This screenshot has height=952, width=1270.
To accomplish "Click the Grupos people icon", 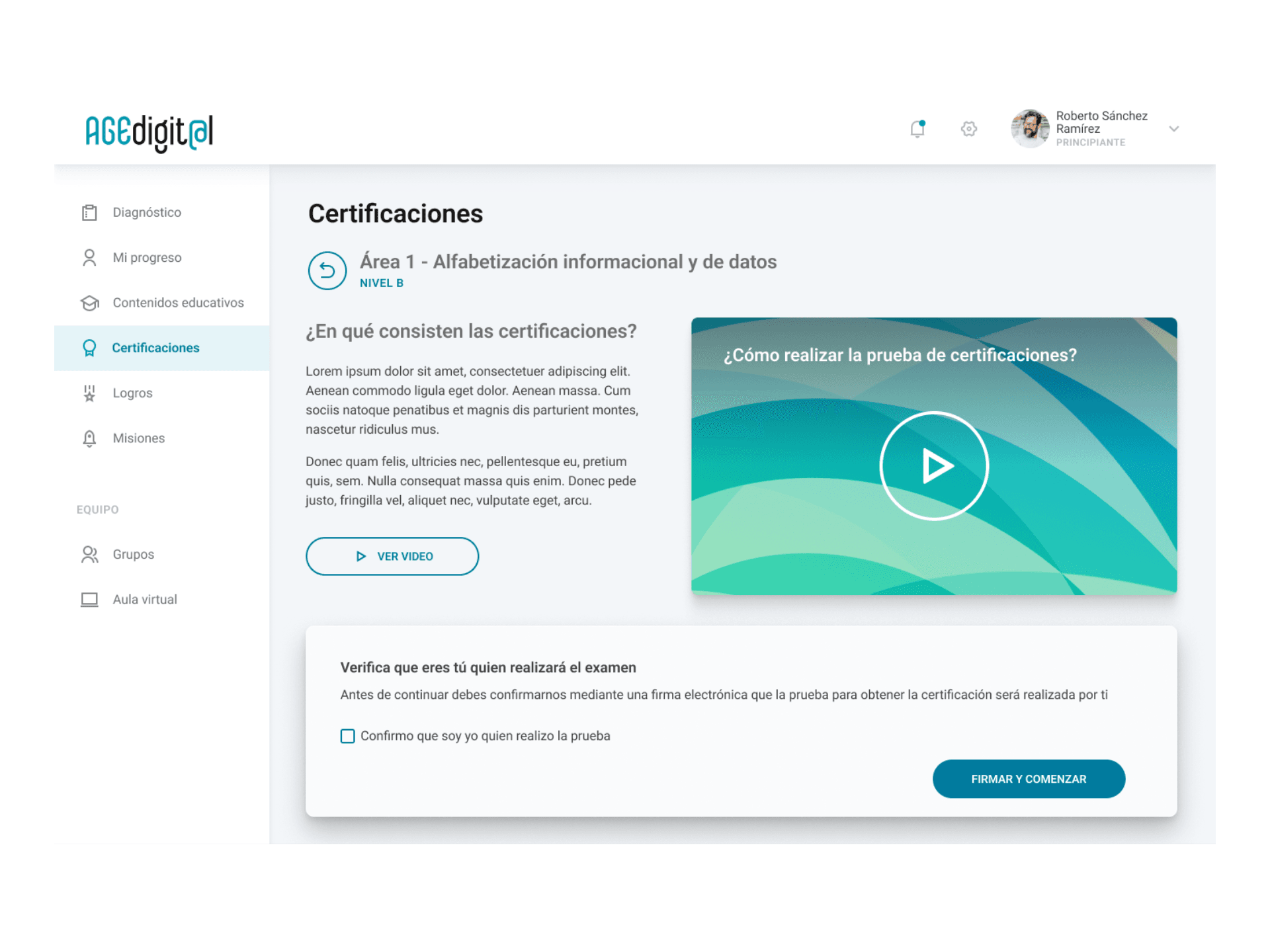I will (x=89, y=555).
